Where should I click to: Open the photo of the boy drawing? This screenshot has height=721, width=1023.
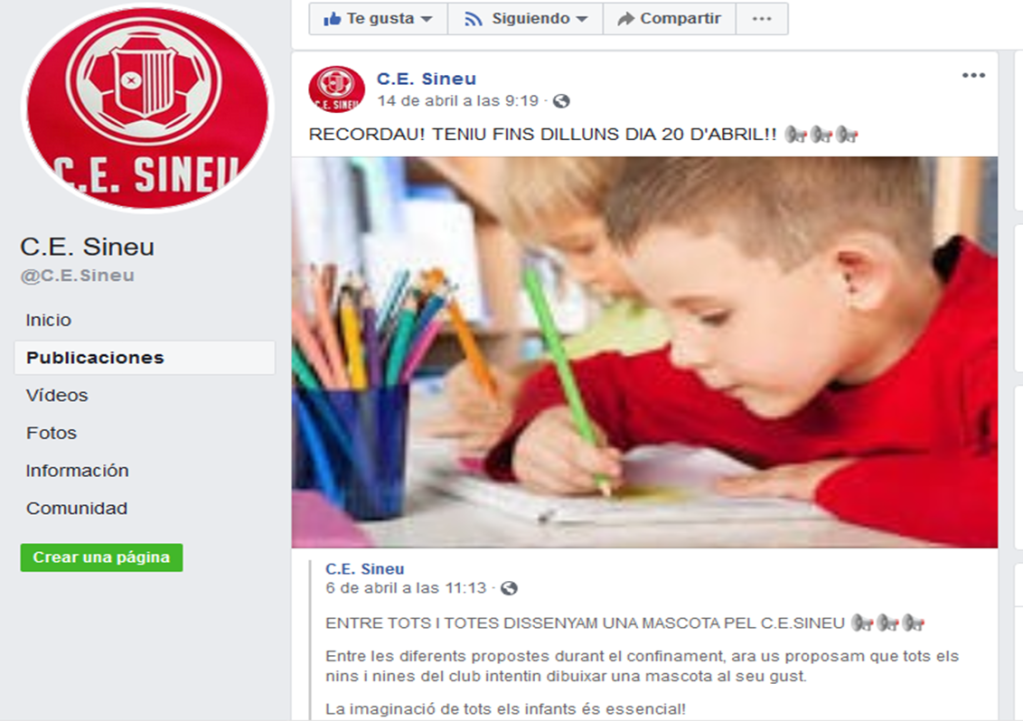645,352
